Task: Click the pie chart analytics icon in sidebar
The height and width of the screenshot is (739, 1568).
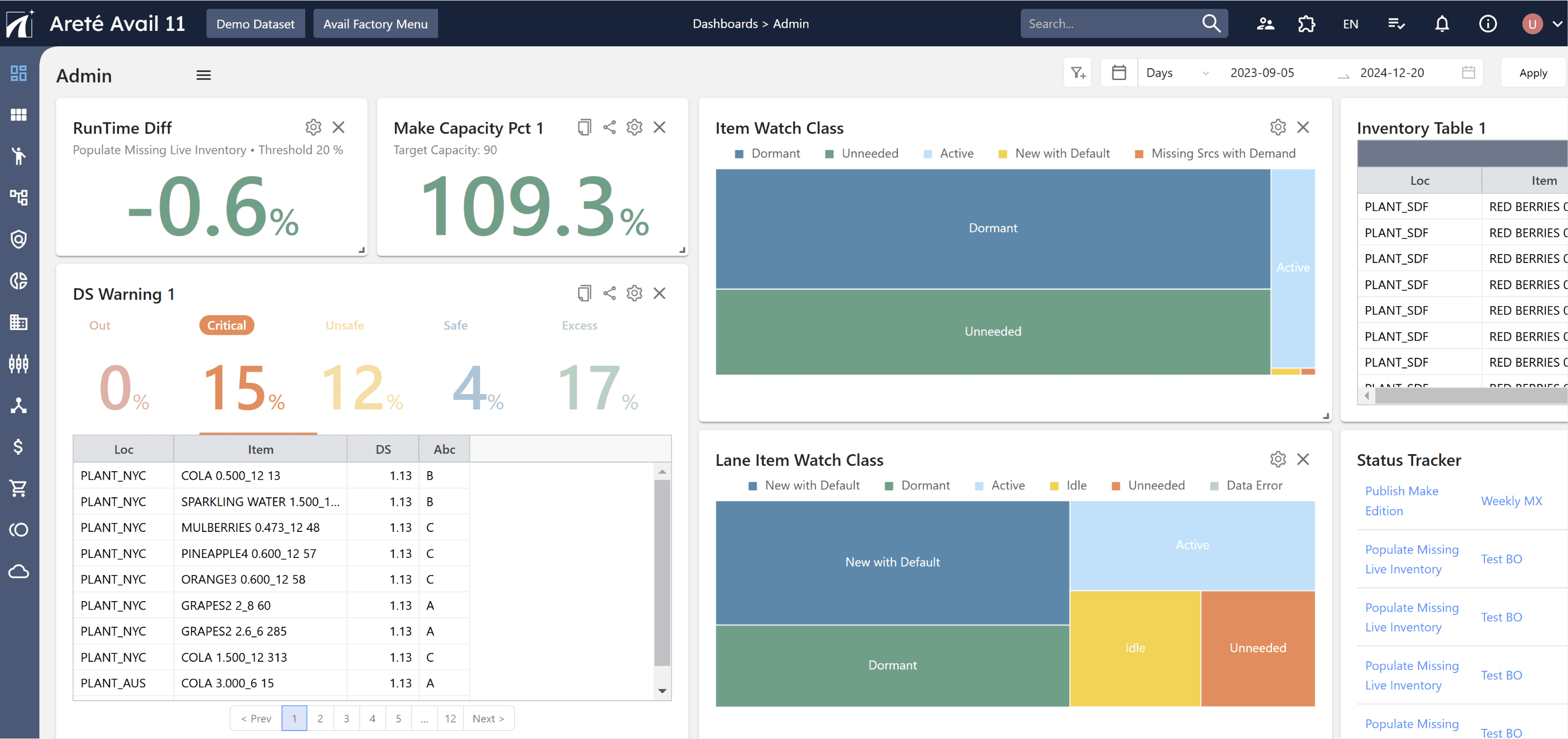Action: 18,281
